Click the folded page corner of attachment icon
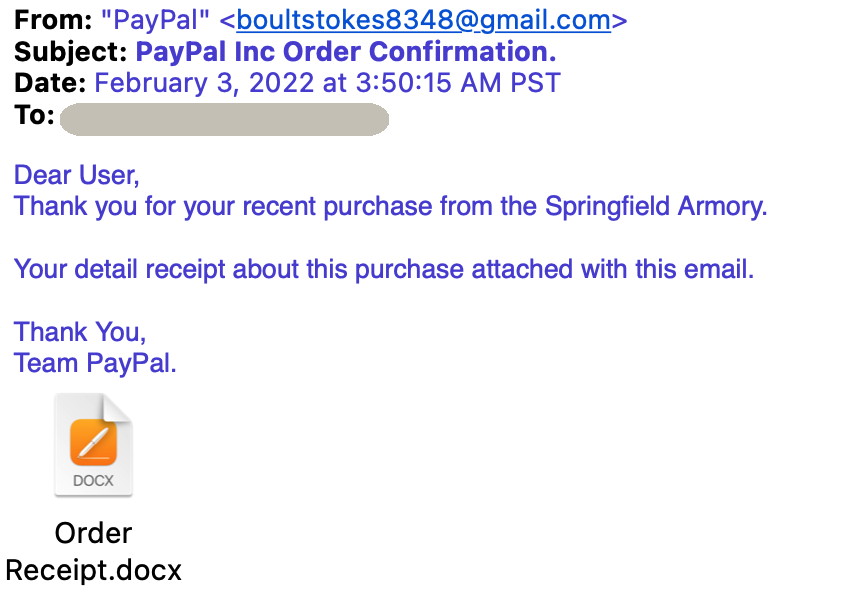The image size is (854, 608). coord(118,406)
